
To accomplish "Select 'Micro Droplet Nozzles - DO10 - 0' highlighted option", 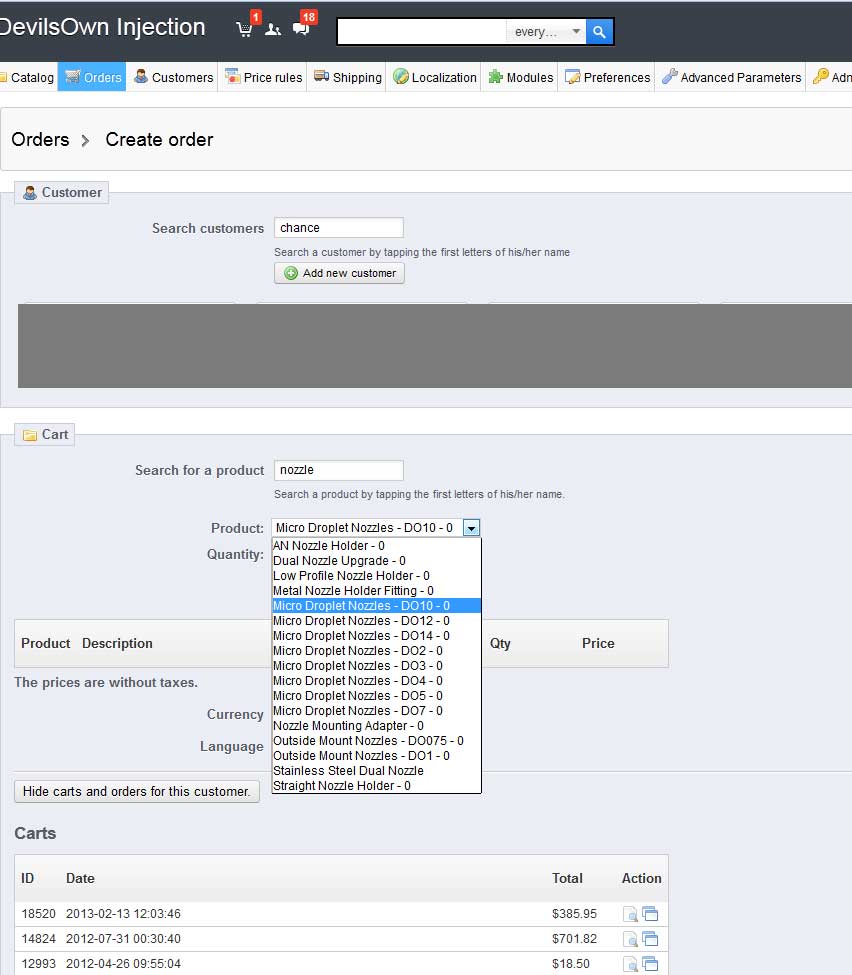I will 376,606.
